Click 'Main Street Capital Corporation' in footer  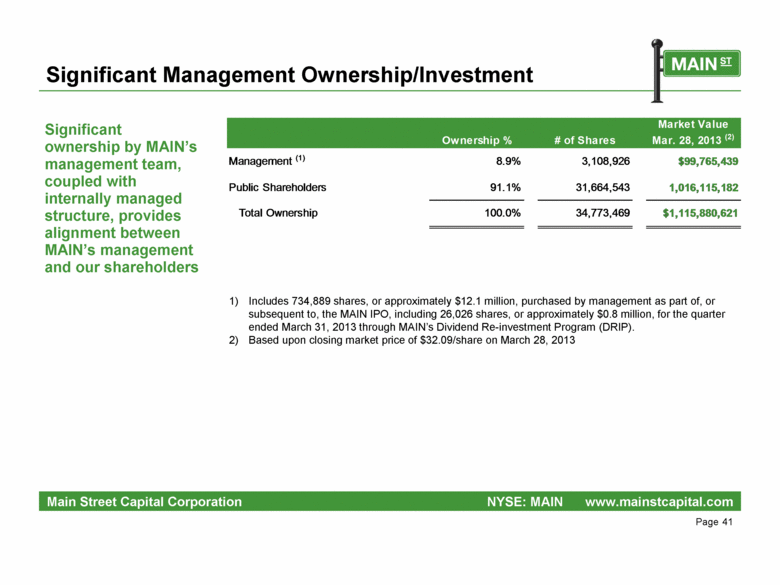pyautogui.click(x=144, y=501)
